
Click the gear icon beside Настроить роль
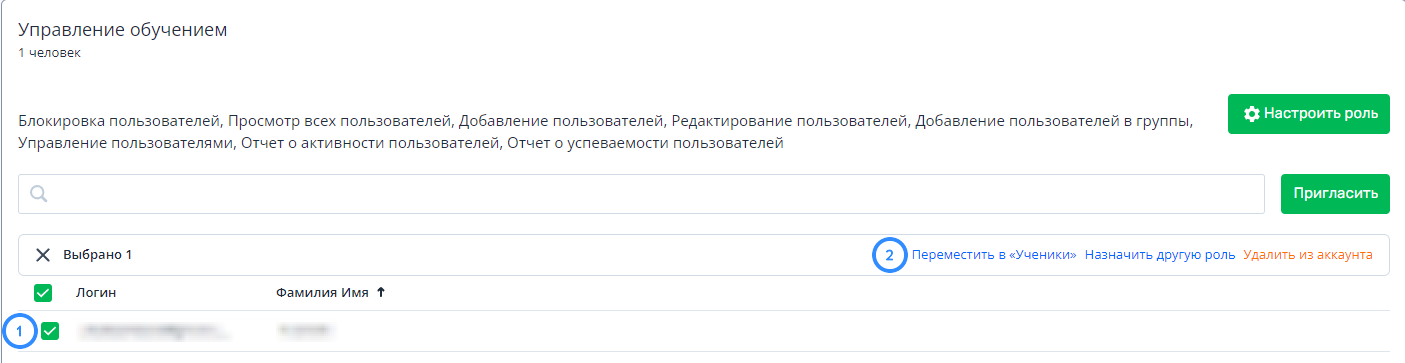tap(1251, 114)
